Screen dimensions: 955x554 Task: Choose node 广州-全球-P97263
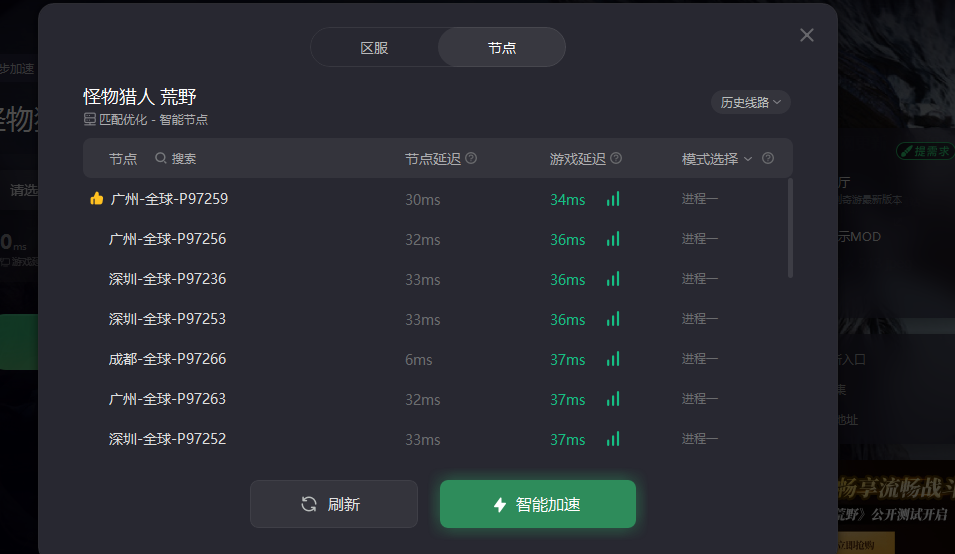pos(437,399)
